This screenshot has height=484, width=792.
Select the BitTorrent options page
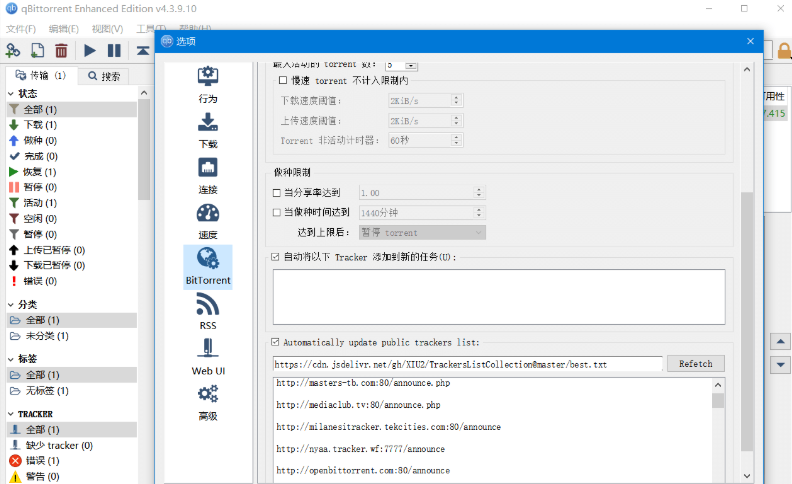tap(208, 267)
